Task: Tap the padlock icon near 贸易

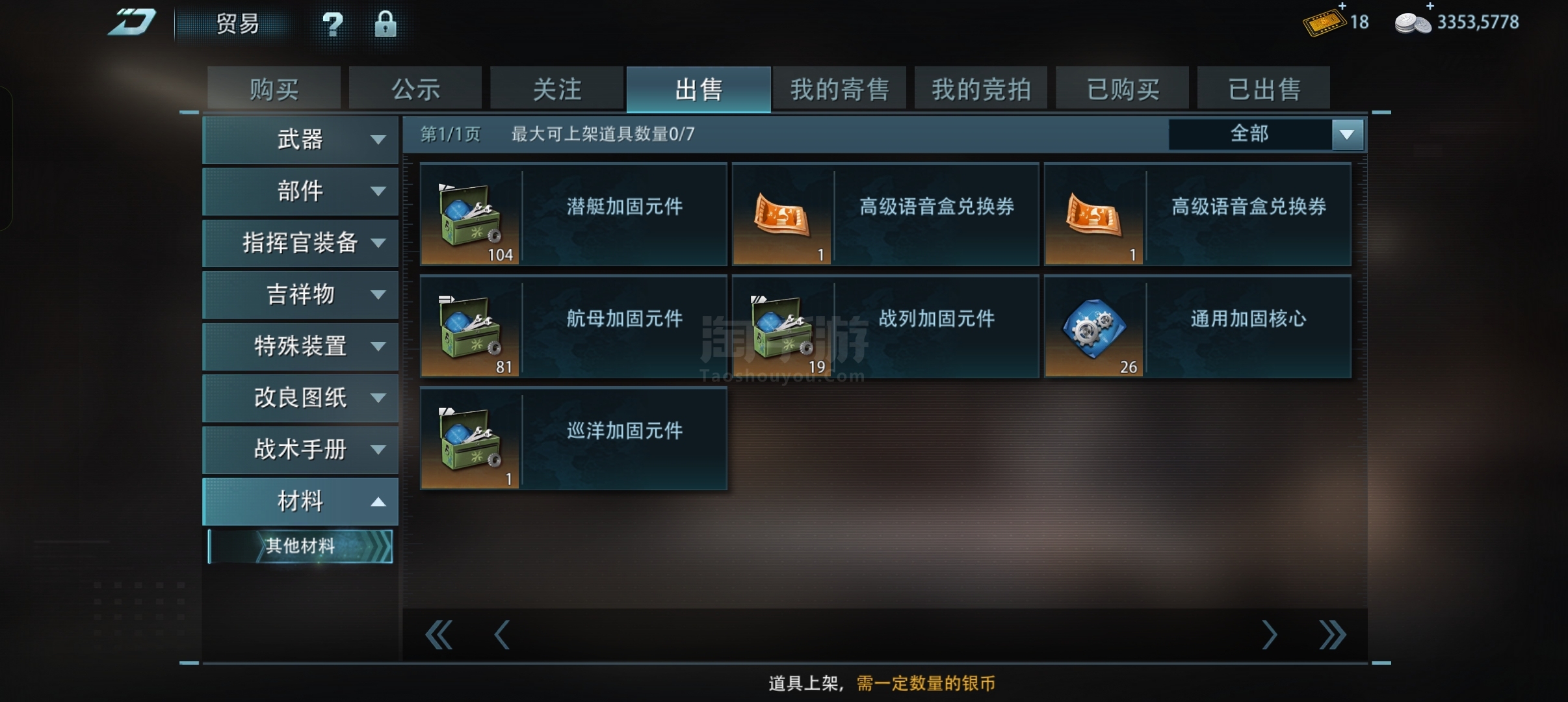Action: click(x=385, y=24)
